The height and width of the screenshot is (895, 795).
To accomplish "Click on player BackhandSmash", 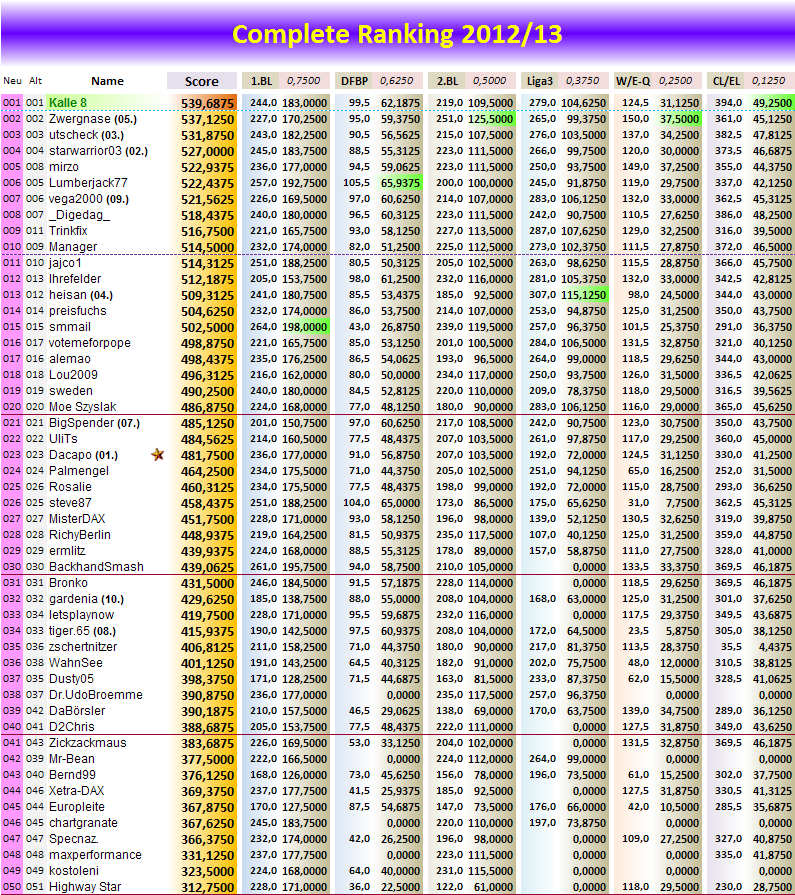I will [96, 566].
